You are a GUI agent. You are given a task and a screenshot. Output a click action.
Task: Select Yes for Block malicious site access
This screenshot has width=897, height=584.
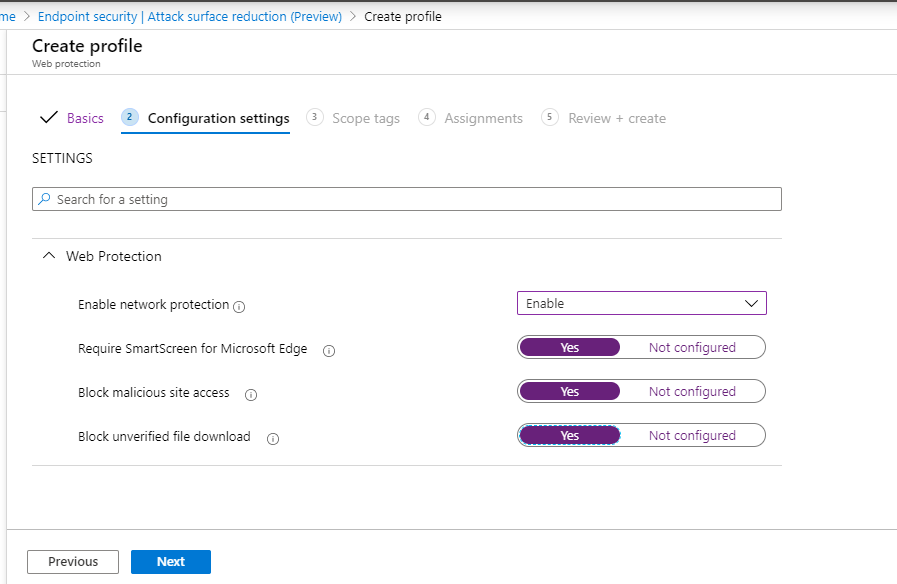pyautogui.click(x=570, y=392)
